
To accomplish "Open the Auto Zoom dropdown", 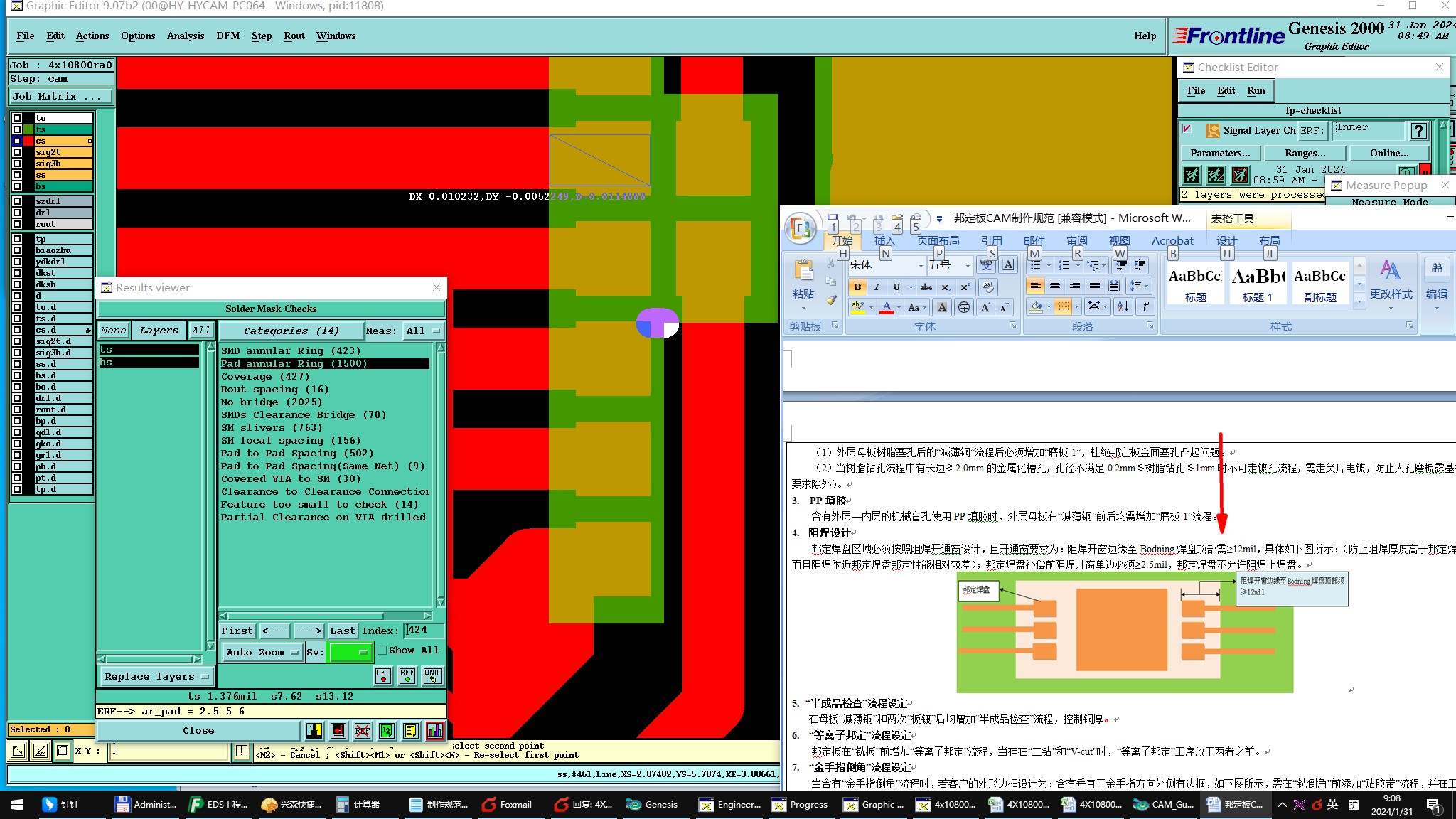I will pyautogui.click(x=262, y=652).
